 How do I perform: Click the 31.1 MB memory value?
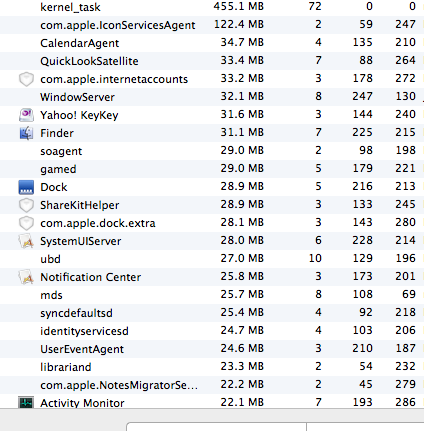coord(242,132)
